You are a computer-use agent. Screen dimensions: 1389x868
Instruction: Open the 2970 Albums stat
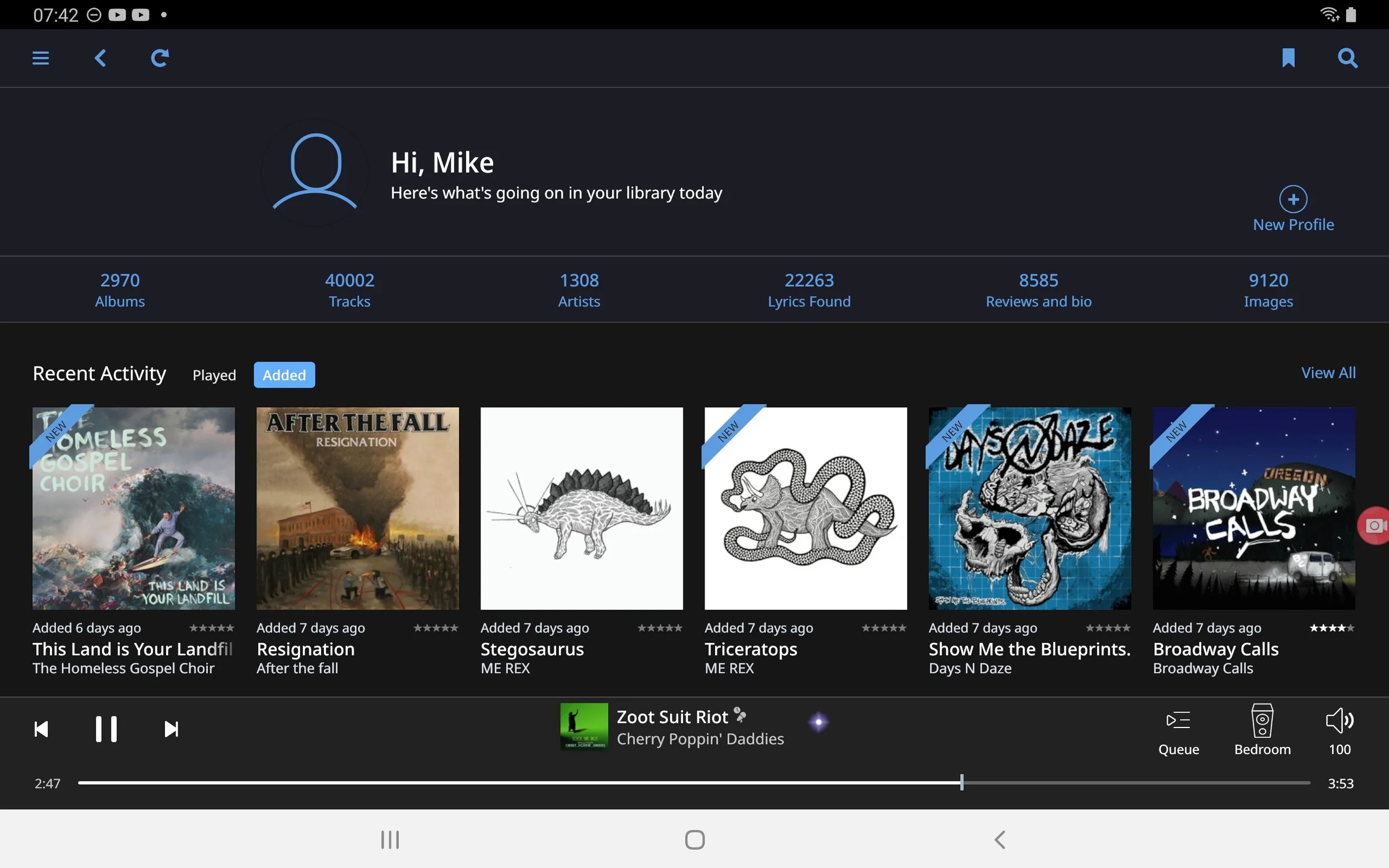coord(120,290)
